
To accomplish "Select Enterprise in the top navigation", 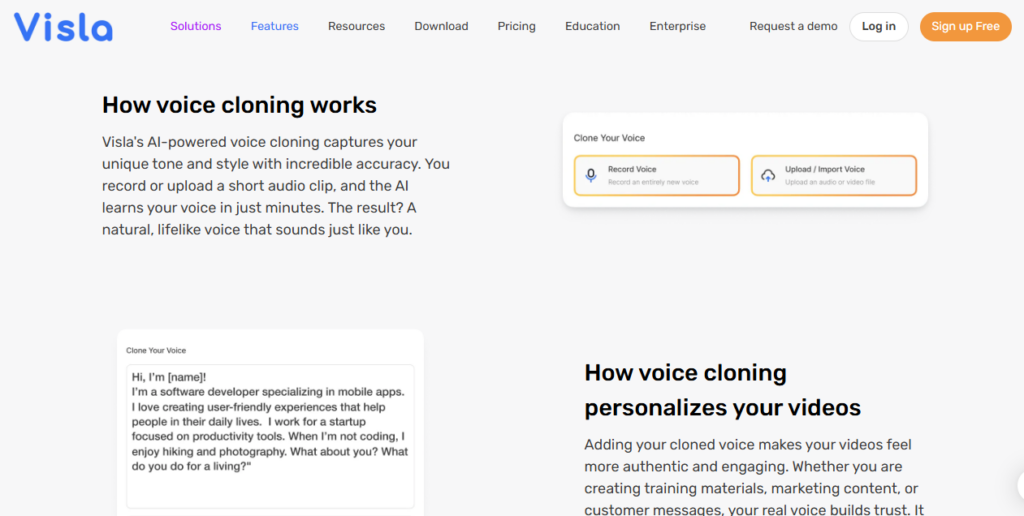I will pyautogui.click(x=677, y=26).
